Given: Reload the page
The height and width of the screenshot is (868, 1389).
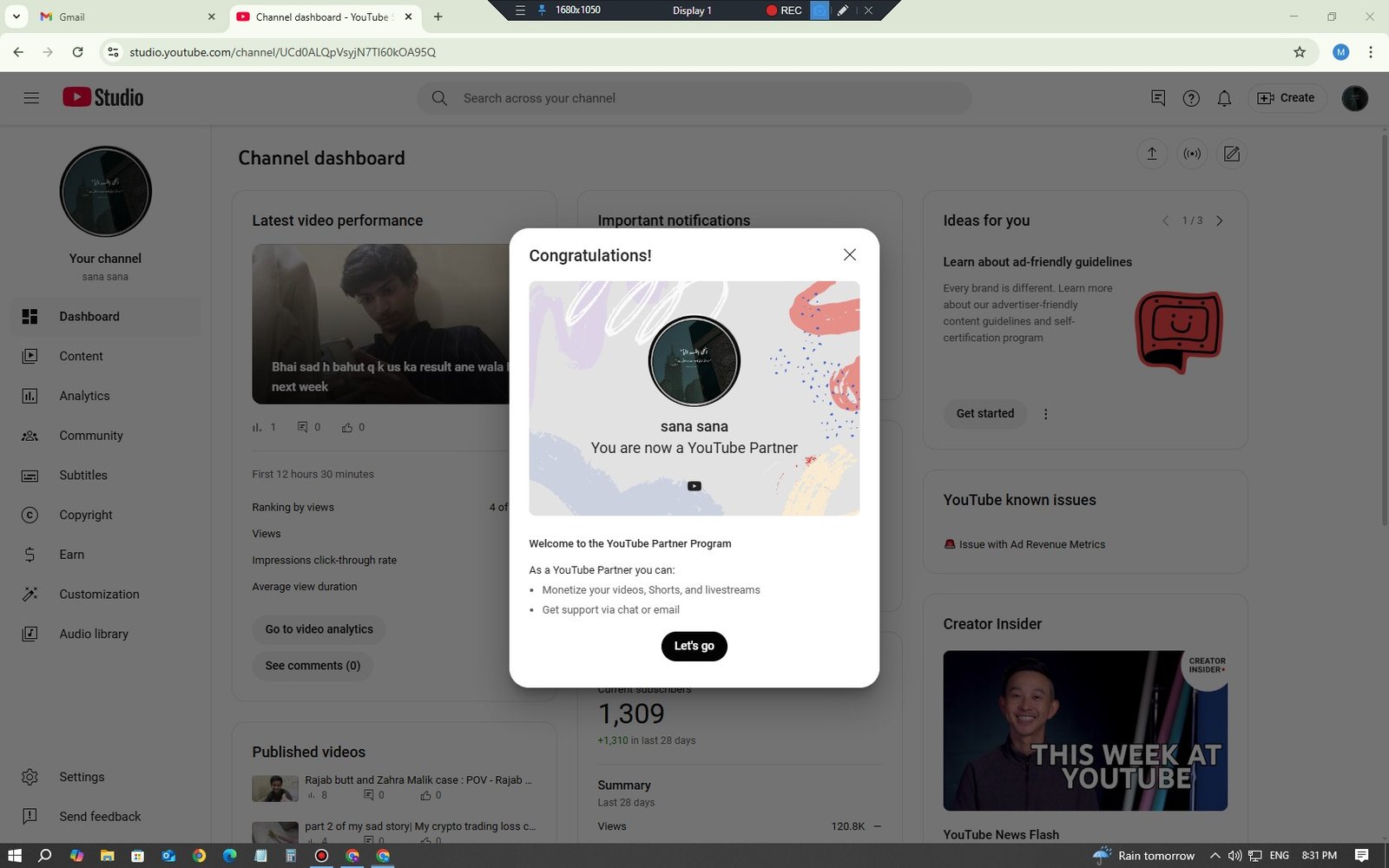Looking at the screenshot, I should click(x=77, y=52).
